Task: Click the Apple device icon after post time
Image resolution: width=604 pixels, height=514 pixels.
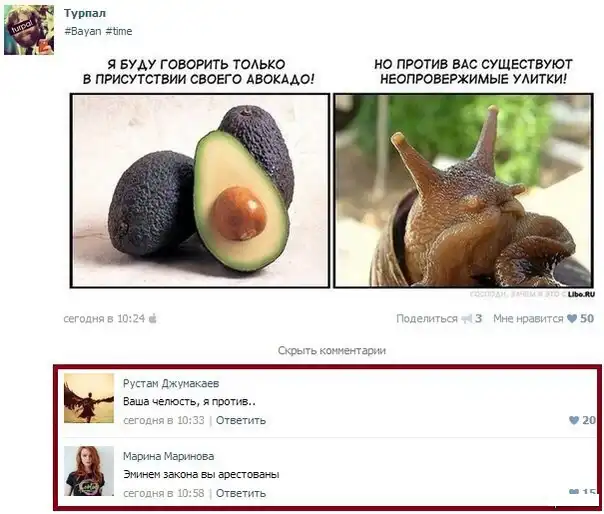Action: (153, 318)
